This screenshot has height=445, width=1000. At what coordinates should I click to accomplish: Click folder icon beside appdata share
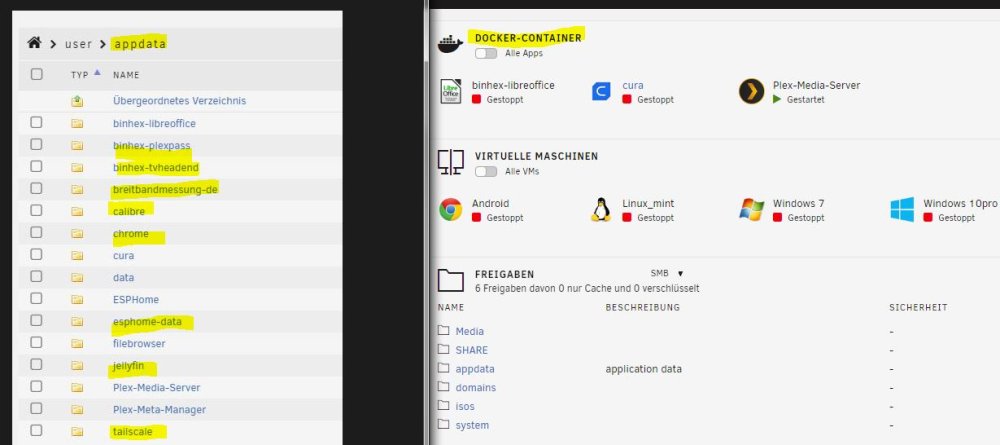pyautogui.click(x=444, y=368)
